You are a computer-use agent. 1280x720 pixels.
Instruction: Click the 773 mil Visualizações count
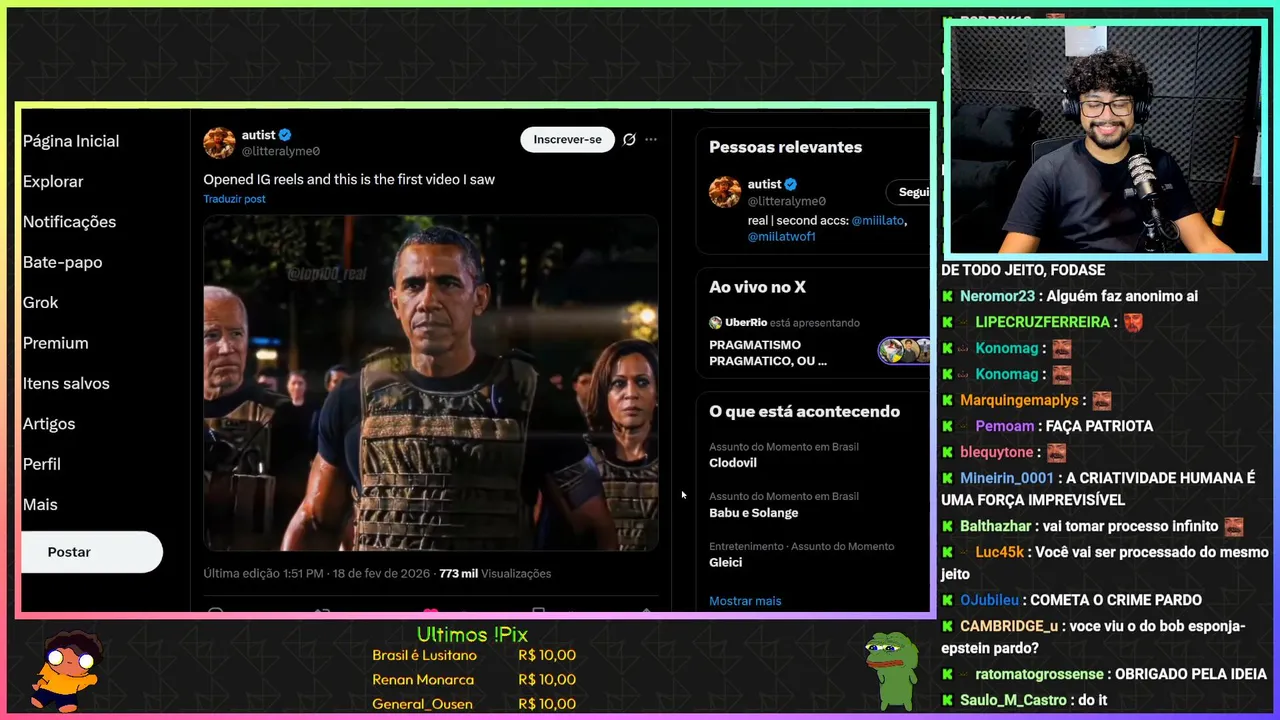495,574
